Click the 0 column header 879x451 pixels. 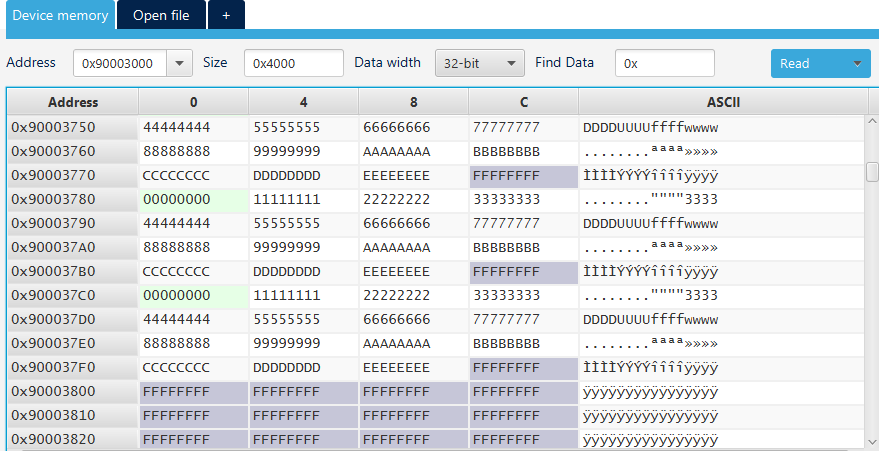pos(193,102)
